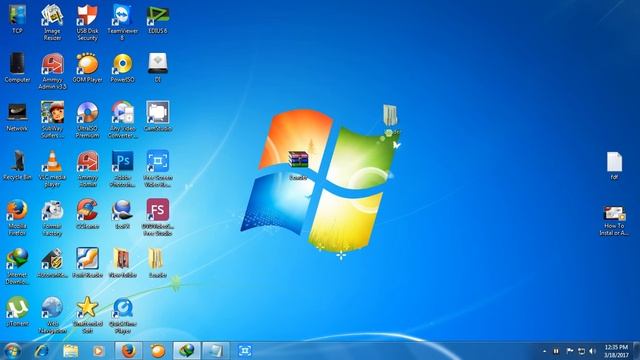Select the Loader WinRAR archive icon
This screenshot has width=640, height=360.
pyautogui.click(x=298, y=166)
